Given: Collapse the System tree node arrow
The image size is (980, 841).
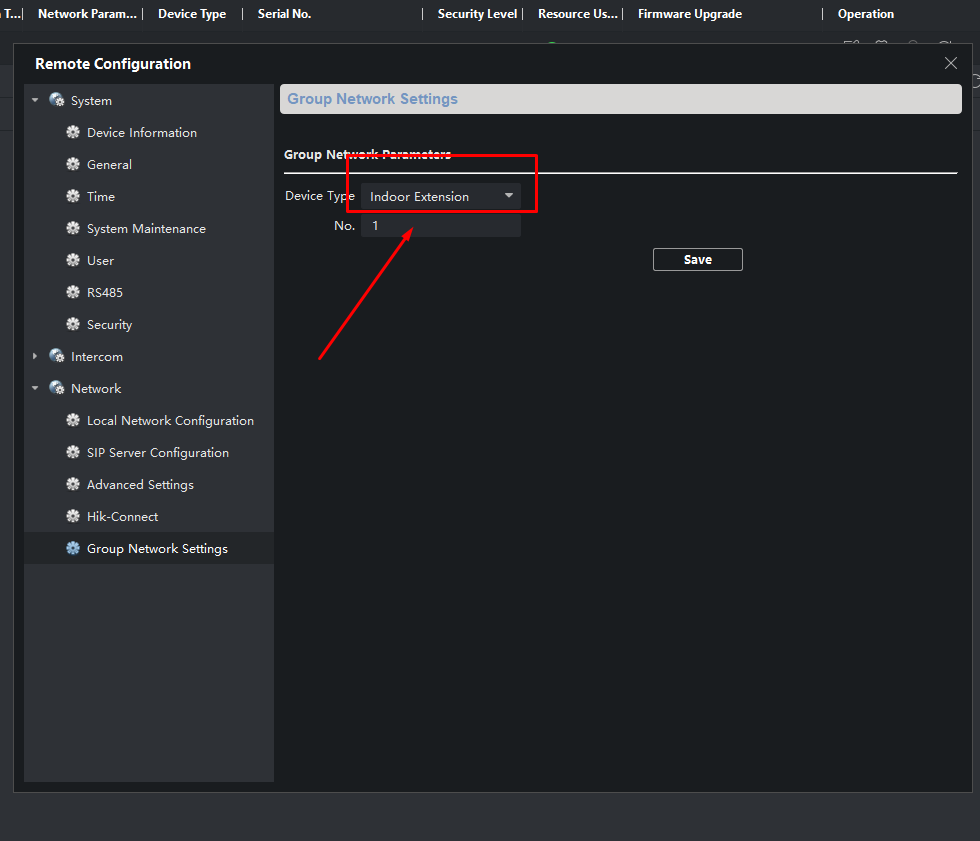Looking at the screenshot, I should [35, 100].
